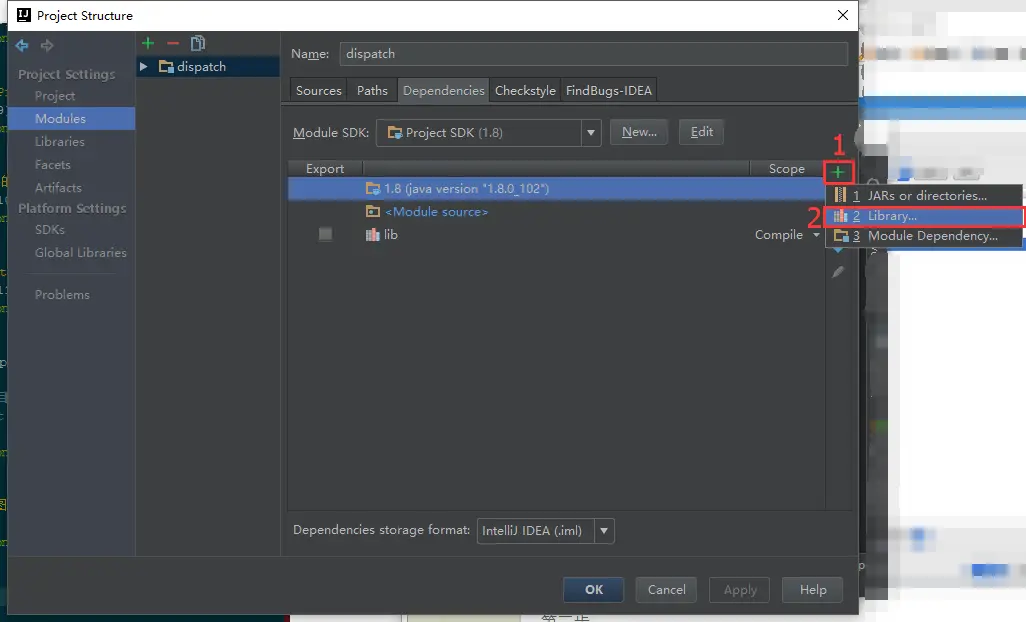Close the Project Structure dialog
1026x622 pixels.
843,15
